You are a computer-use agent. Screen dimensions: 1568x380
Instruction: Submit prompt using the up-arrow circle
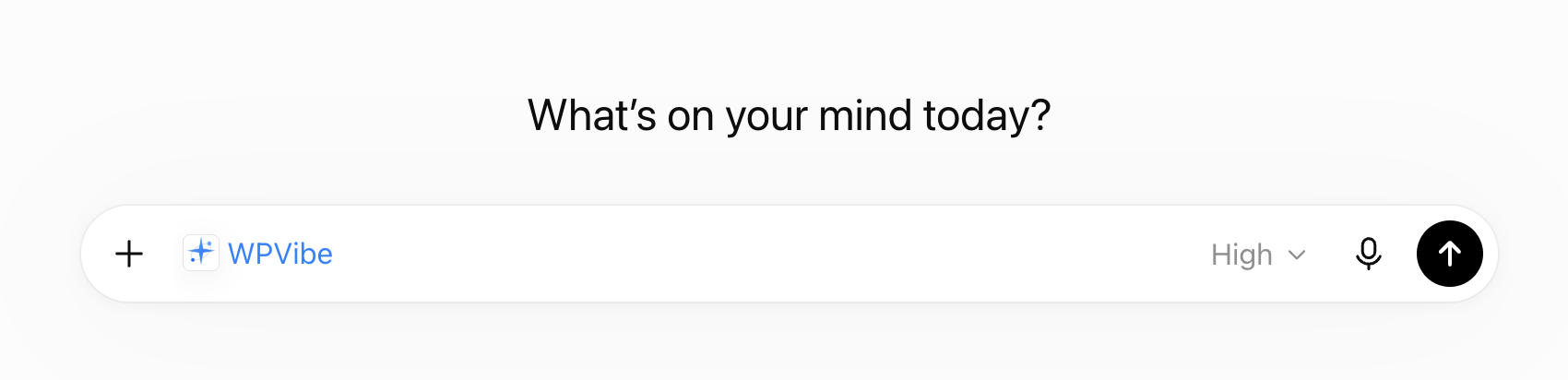(1450, 254)
